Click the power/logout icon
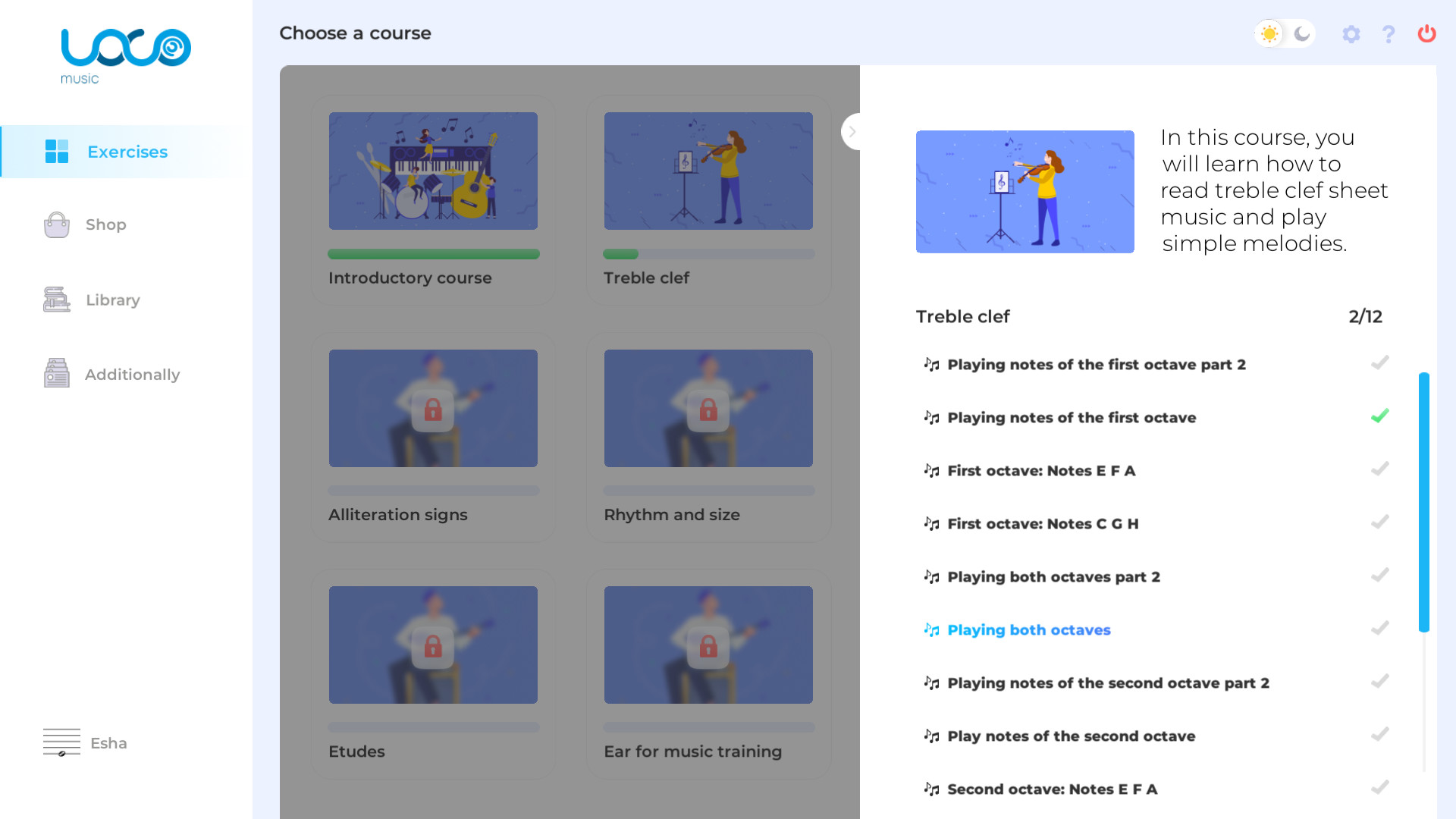Screen dimensions: 1456x819 pyautogui.click(x=1426, y=34)
